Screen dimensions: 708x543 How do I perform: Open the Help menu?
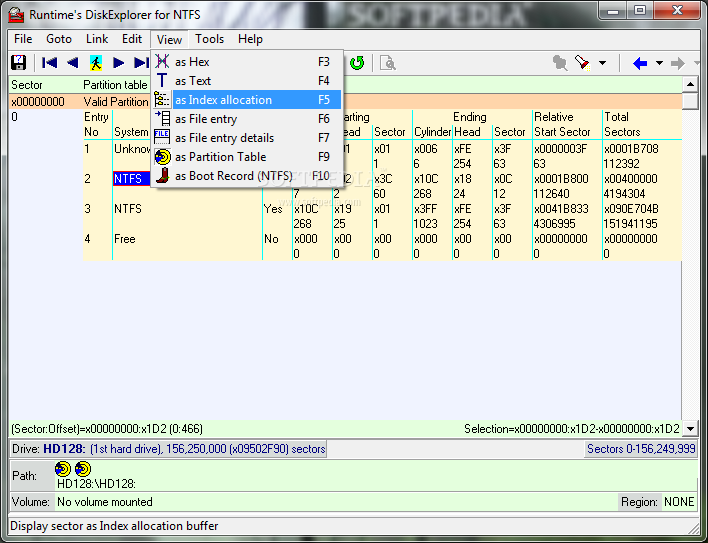pos(250,39)
